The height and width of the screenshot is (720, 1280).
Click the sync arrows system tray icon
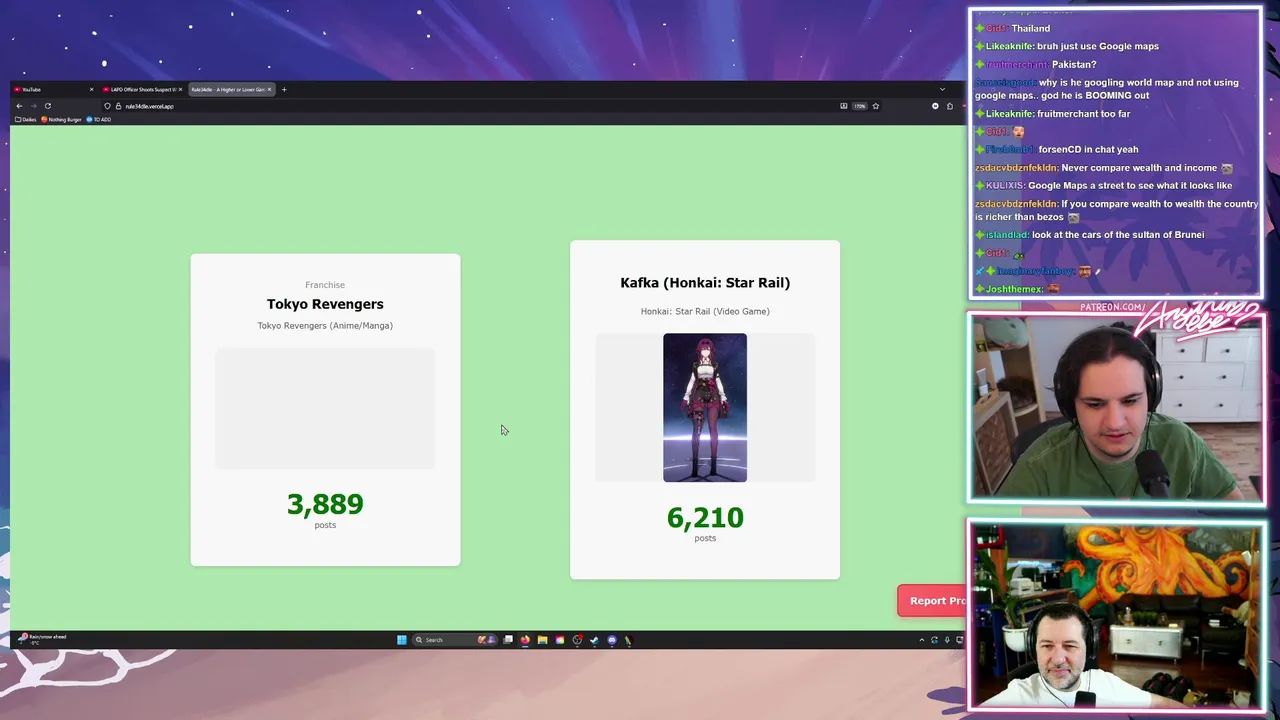(935, 640)
